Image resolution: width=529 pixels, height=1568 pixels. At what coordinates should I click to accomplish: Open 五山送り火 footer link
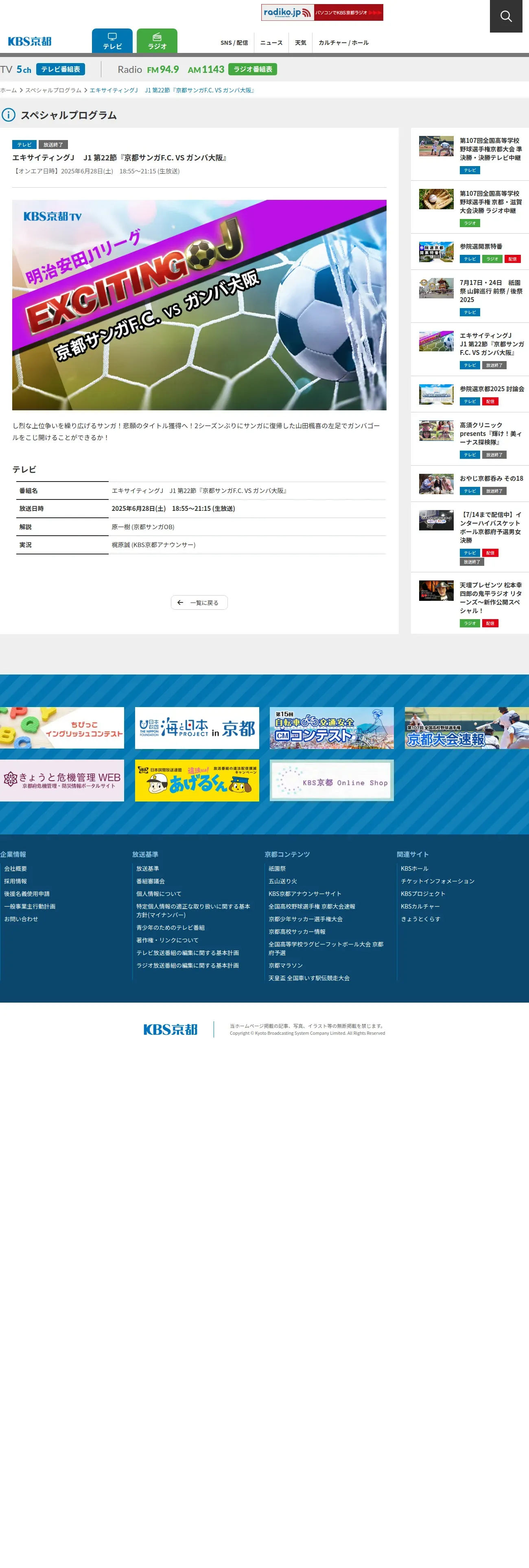283,881
